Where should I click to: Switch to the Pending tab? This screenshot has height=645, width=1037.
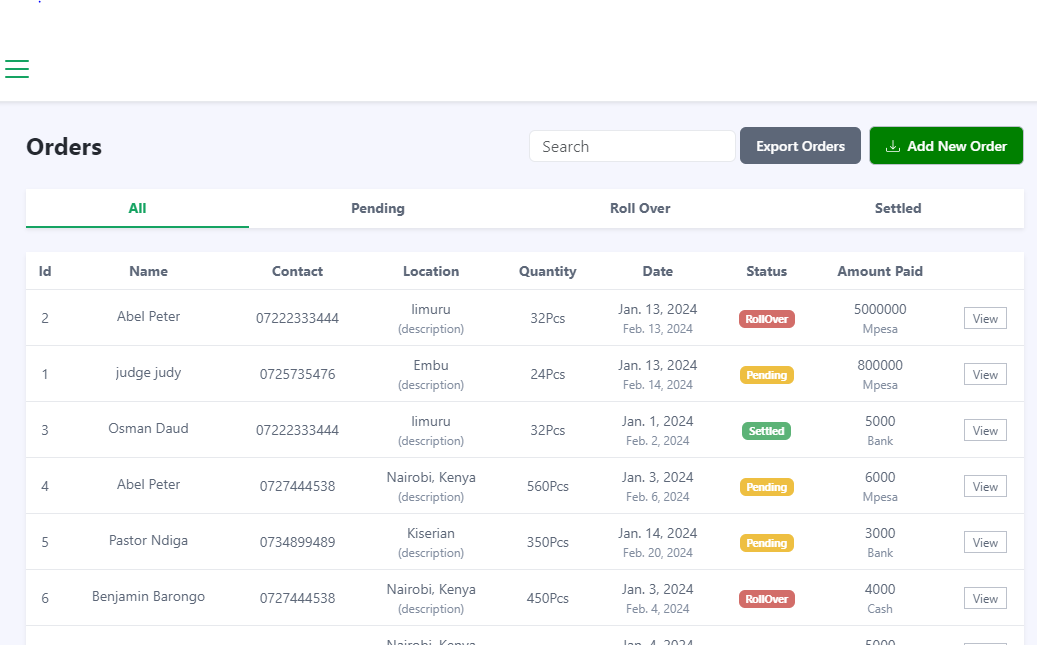[378, 208]
